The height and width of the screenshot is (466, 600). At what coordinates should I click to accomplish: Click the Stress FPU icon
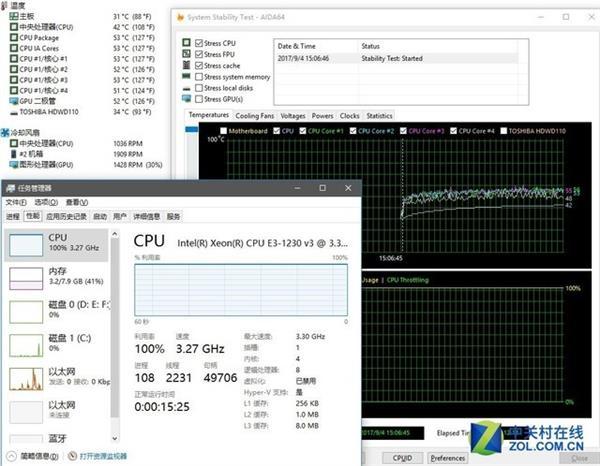[186, 54]
